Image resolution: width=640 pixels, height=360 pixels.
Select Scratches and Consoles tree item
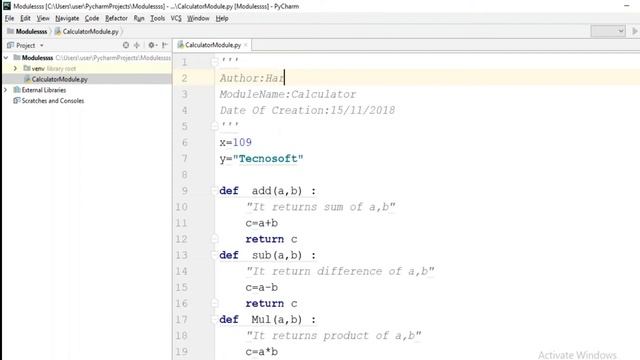coord(53,100)
